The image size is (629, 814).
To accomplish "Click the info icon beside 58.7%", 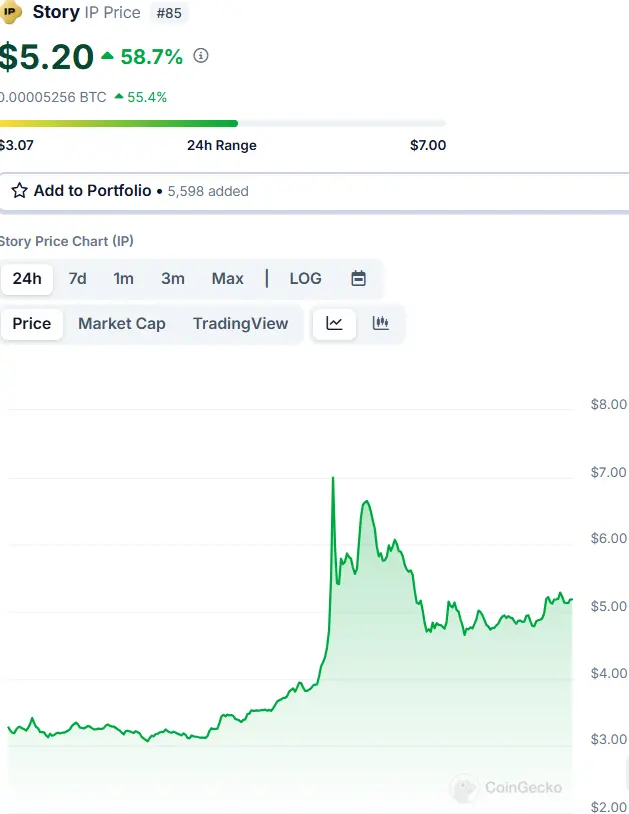I will pyautogui.click(x=201, y=56).
